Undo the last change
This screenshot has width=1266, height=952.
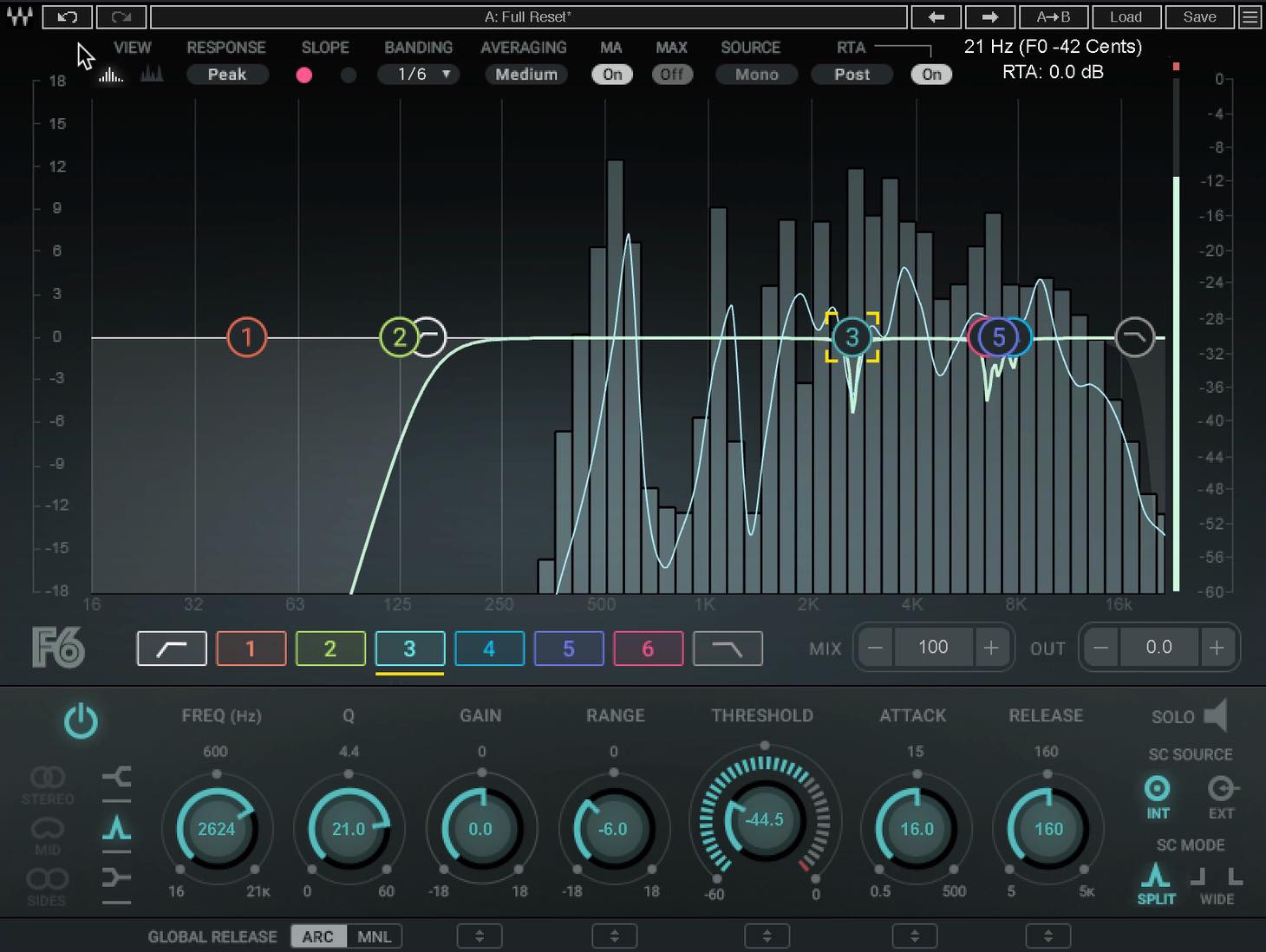(66, 16)
